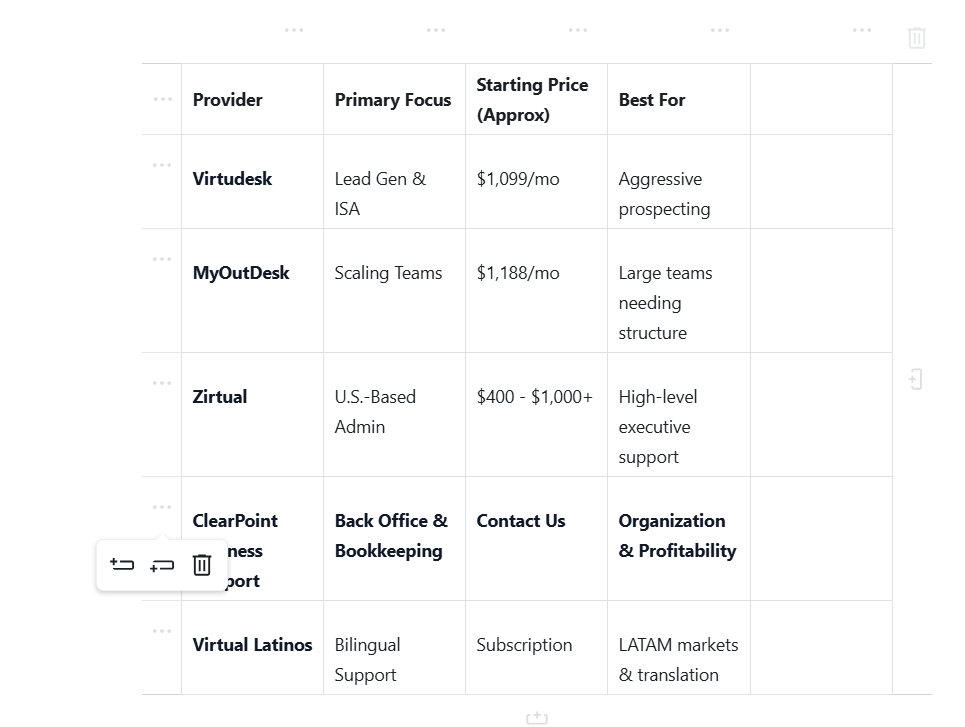The image size is (965, 727).
Task: Click the Contact Us cell
Action: click(x=536, y=539)
